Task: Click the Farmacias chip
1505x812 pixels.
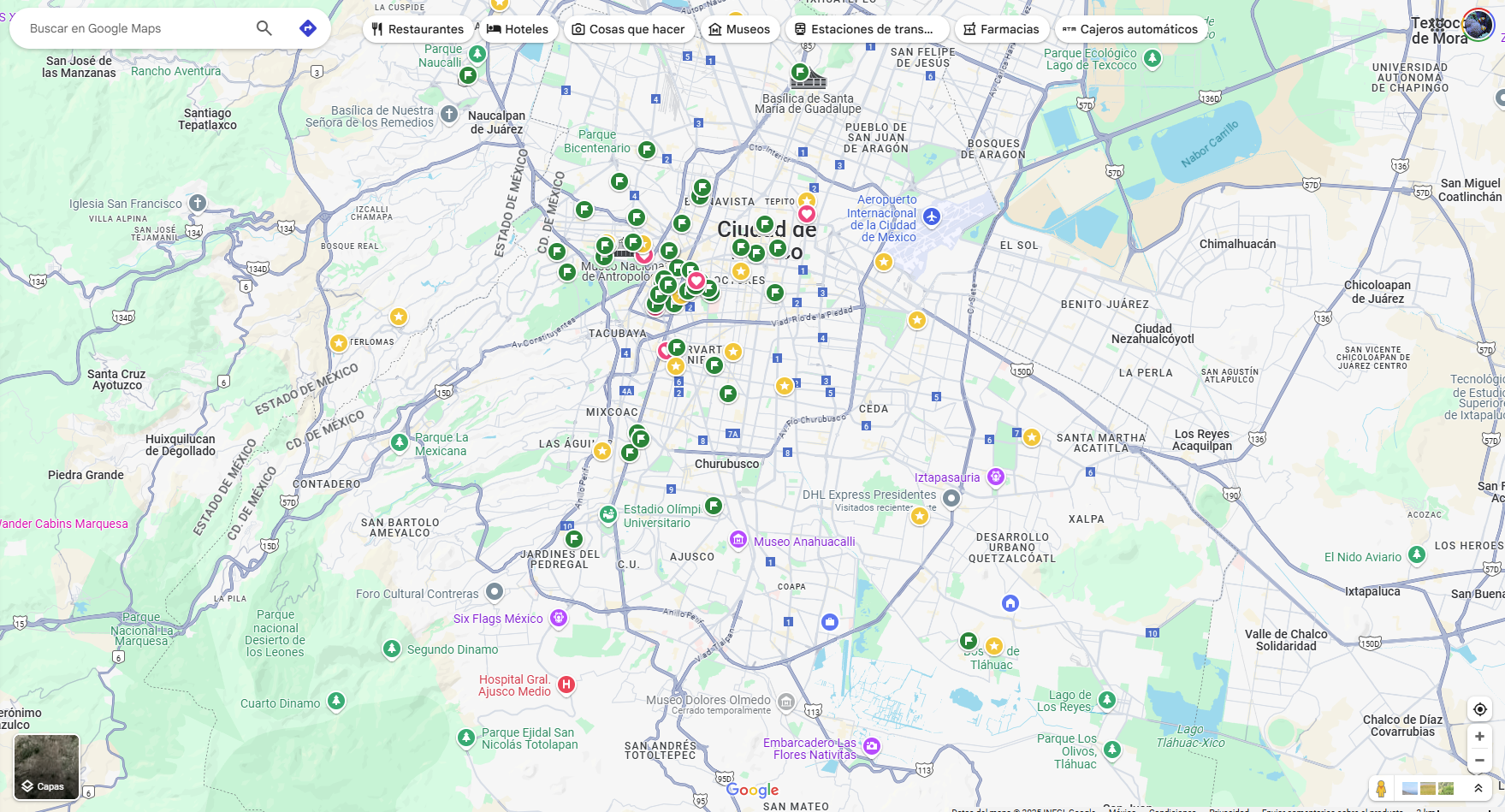Action: point(1001,29)
